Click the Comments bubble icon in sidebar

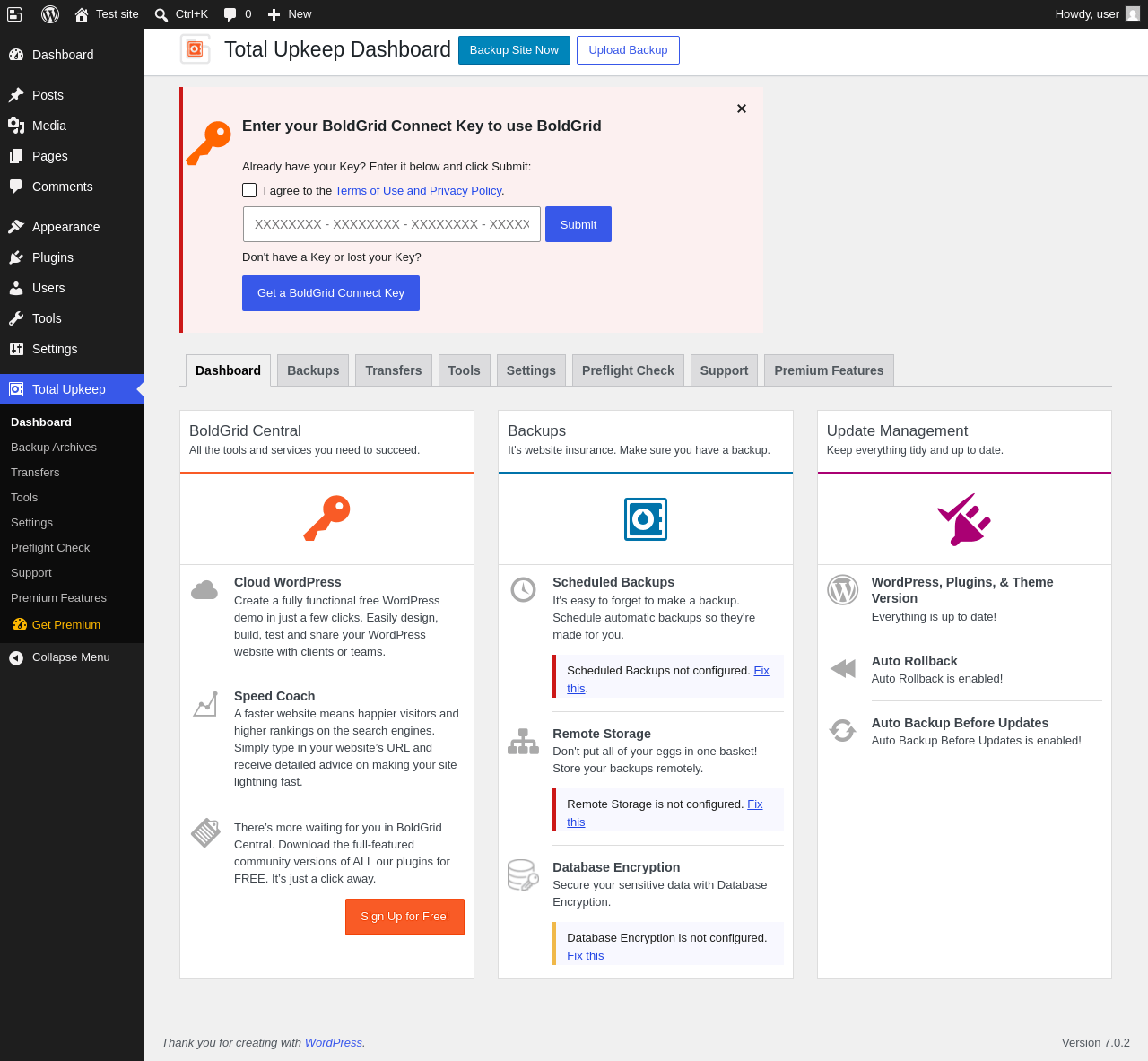tap(16, 187)
